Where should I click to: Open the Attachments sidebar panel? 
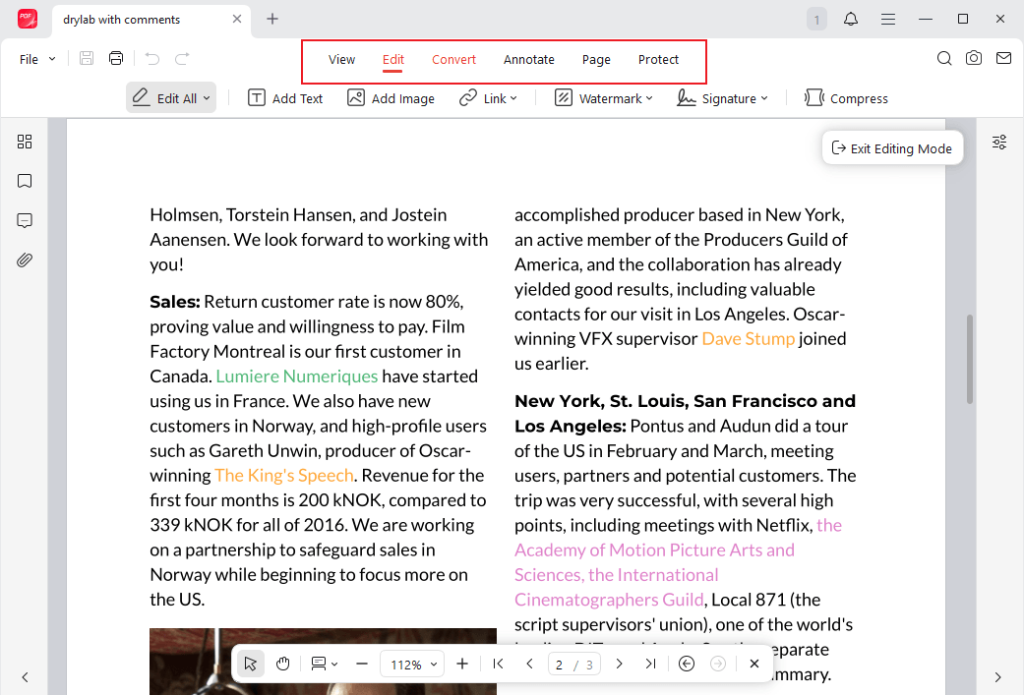coord(24,260)
